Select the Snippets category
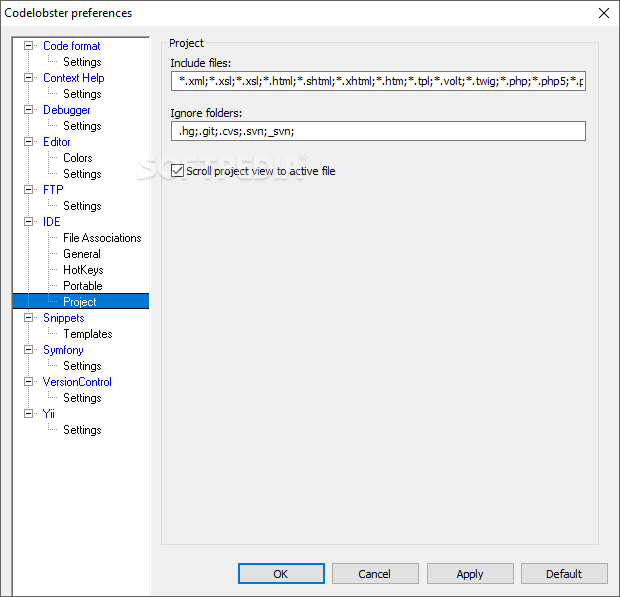Viewport: 620px width, 597px height. [x=64, y=318]
